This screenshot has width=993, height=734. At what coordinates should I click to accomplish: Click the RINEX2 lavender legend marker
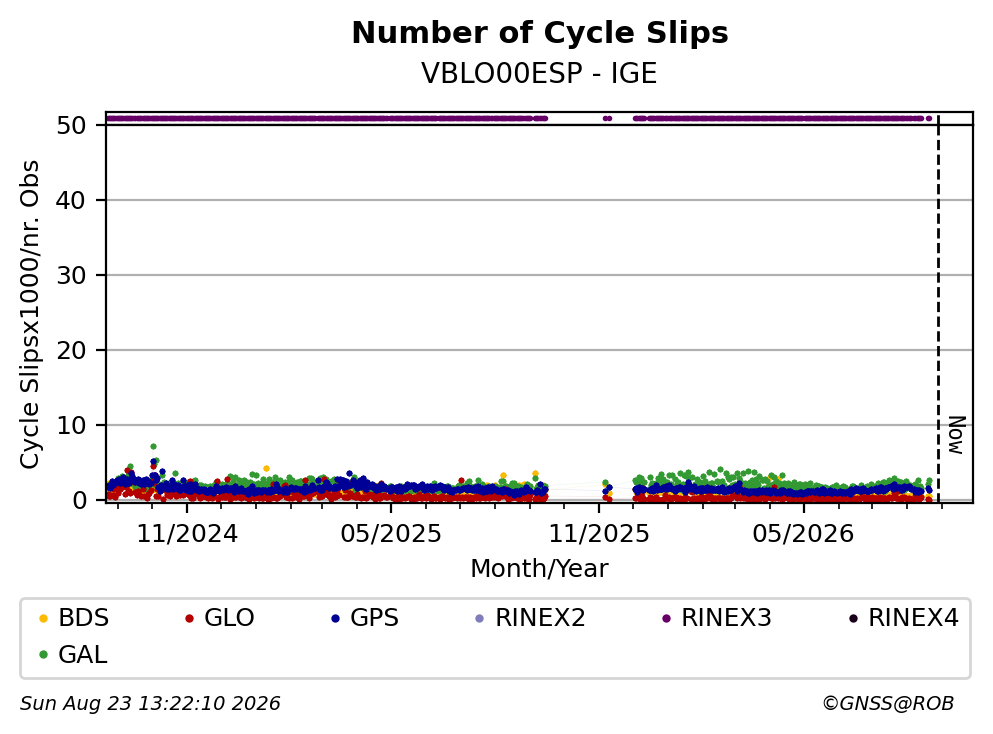[x=479, y=618]
